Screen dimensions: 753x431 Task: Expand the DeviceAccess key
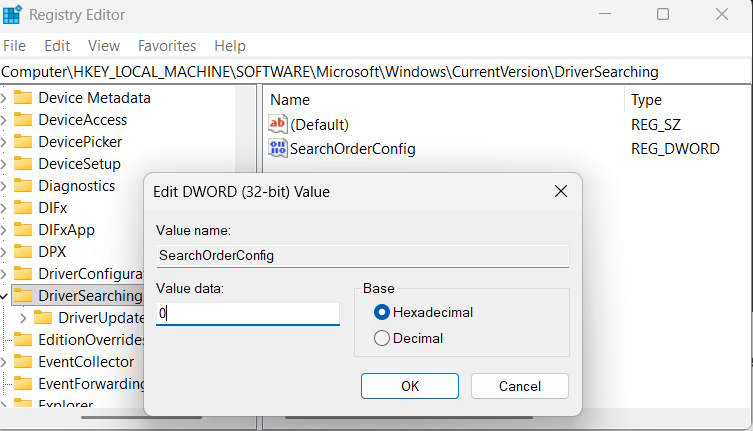[4, 120]
